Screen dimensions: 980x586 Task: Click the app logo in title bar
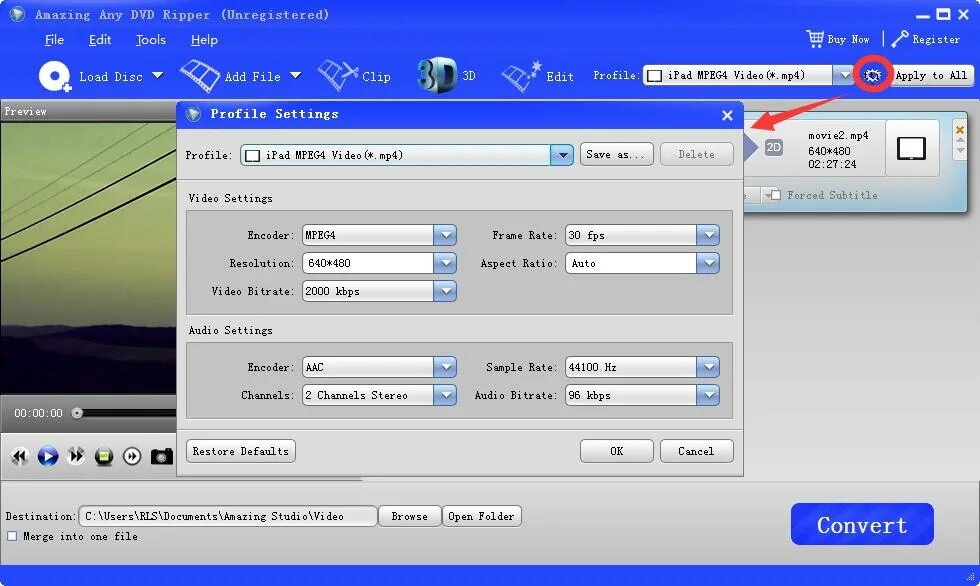18,14
